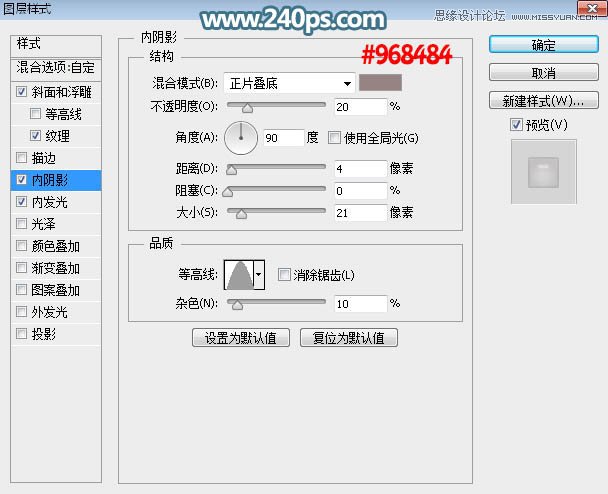The image size is (608, 494).
Task: Enable the 描边 checkbox
Action: click(x=21, y=158)
